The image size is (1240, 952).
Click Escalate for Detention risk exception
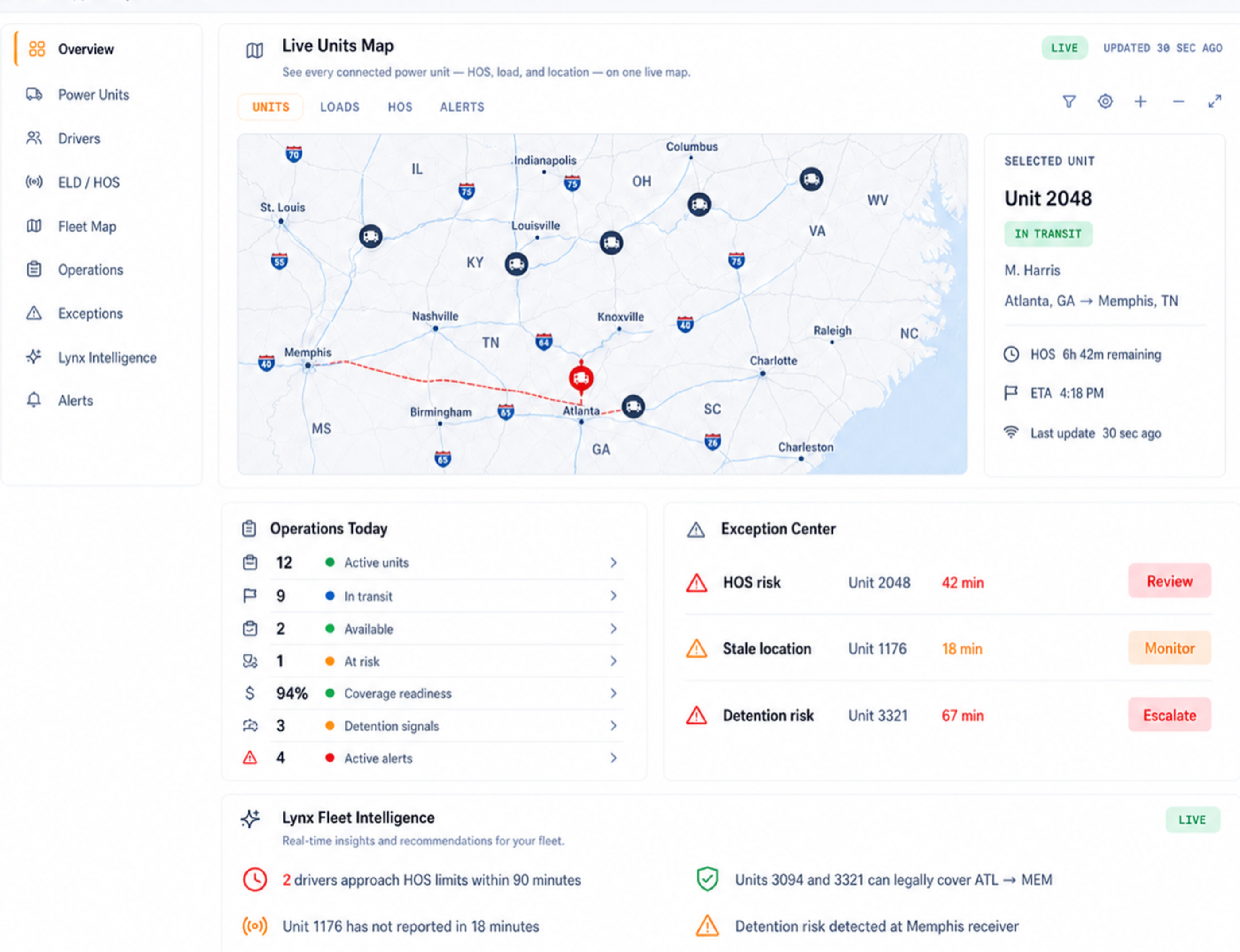[x=1170, y=715]
